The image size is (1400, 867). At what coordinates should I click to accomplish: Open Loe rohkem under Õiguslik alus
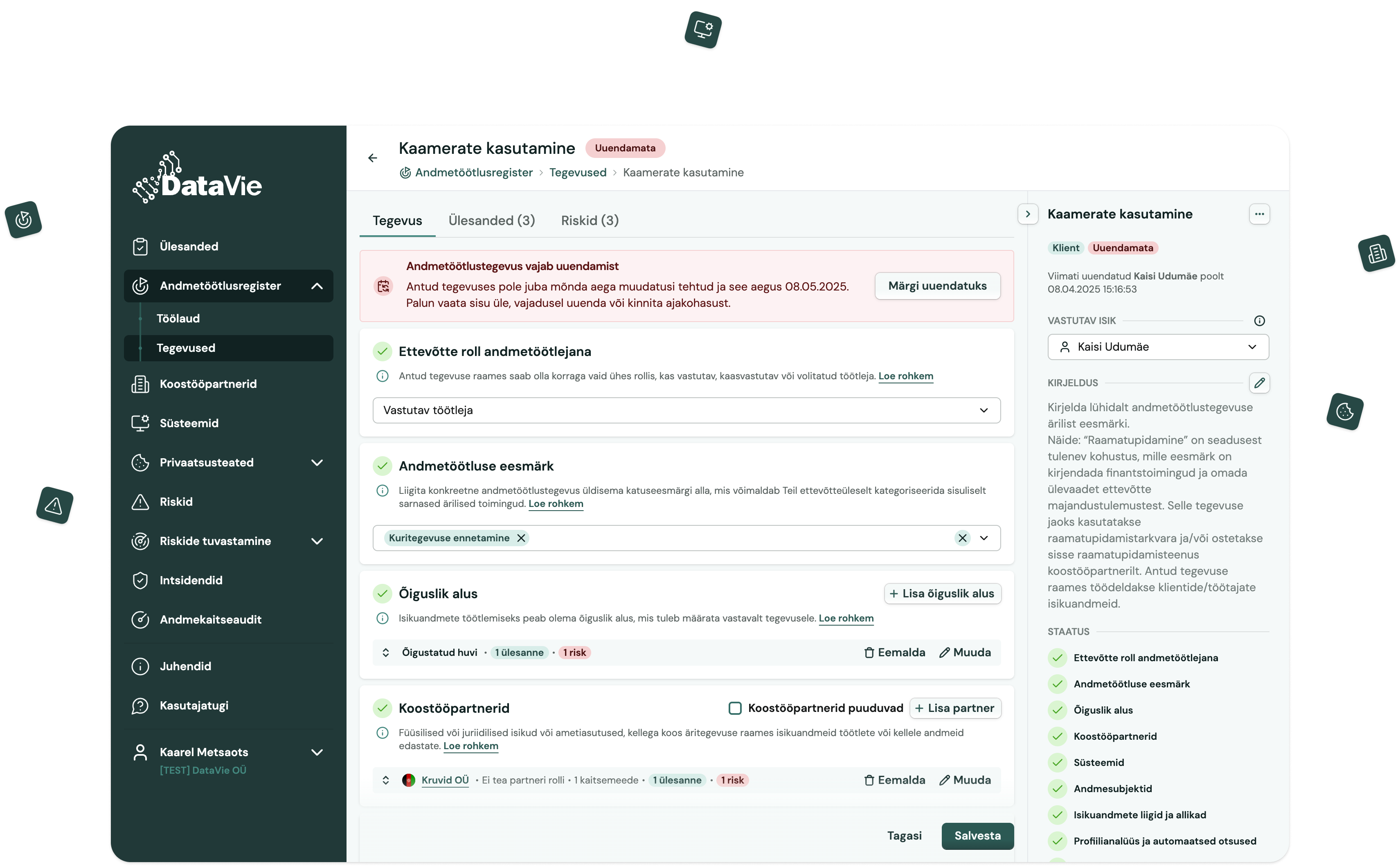pos(846,618)
